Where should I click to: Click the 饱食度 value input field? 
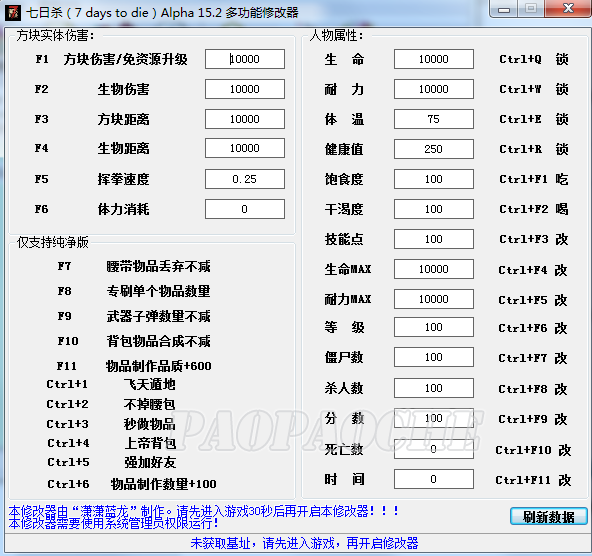(x=434, y=179)
